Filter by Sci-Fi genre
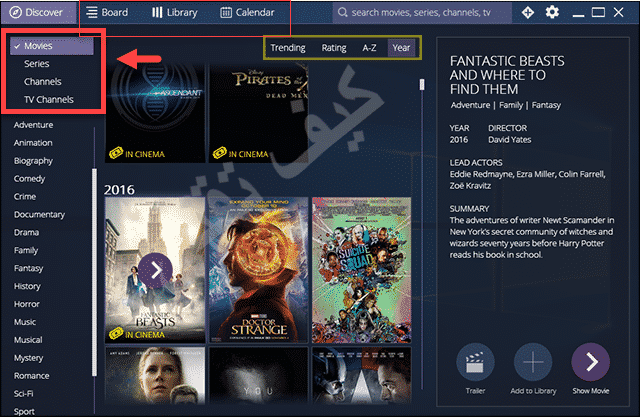 pyautogui.click(x=24, y=394)
